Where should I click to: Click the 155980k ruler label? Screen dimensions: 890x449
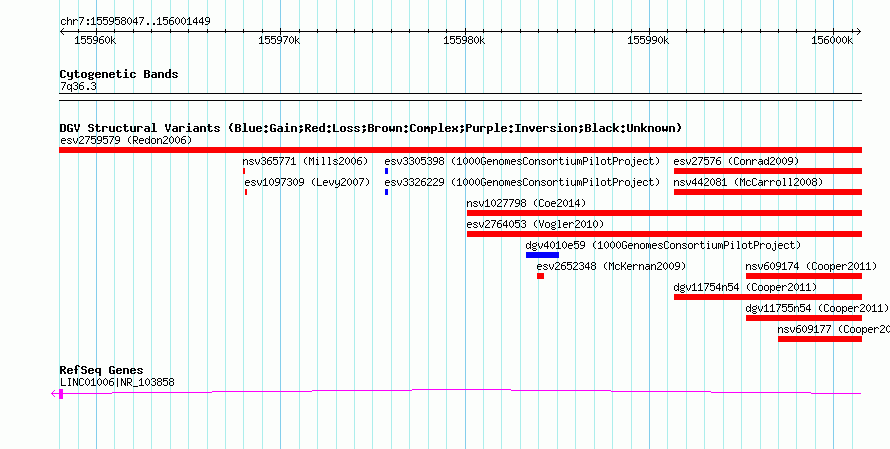coord(464,41)
